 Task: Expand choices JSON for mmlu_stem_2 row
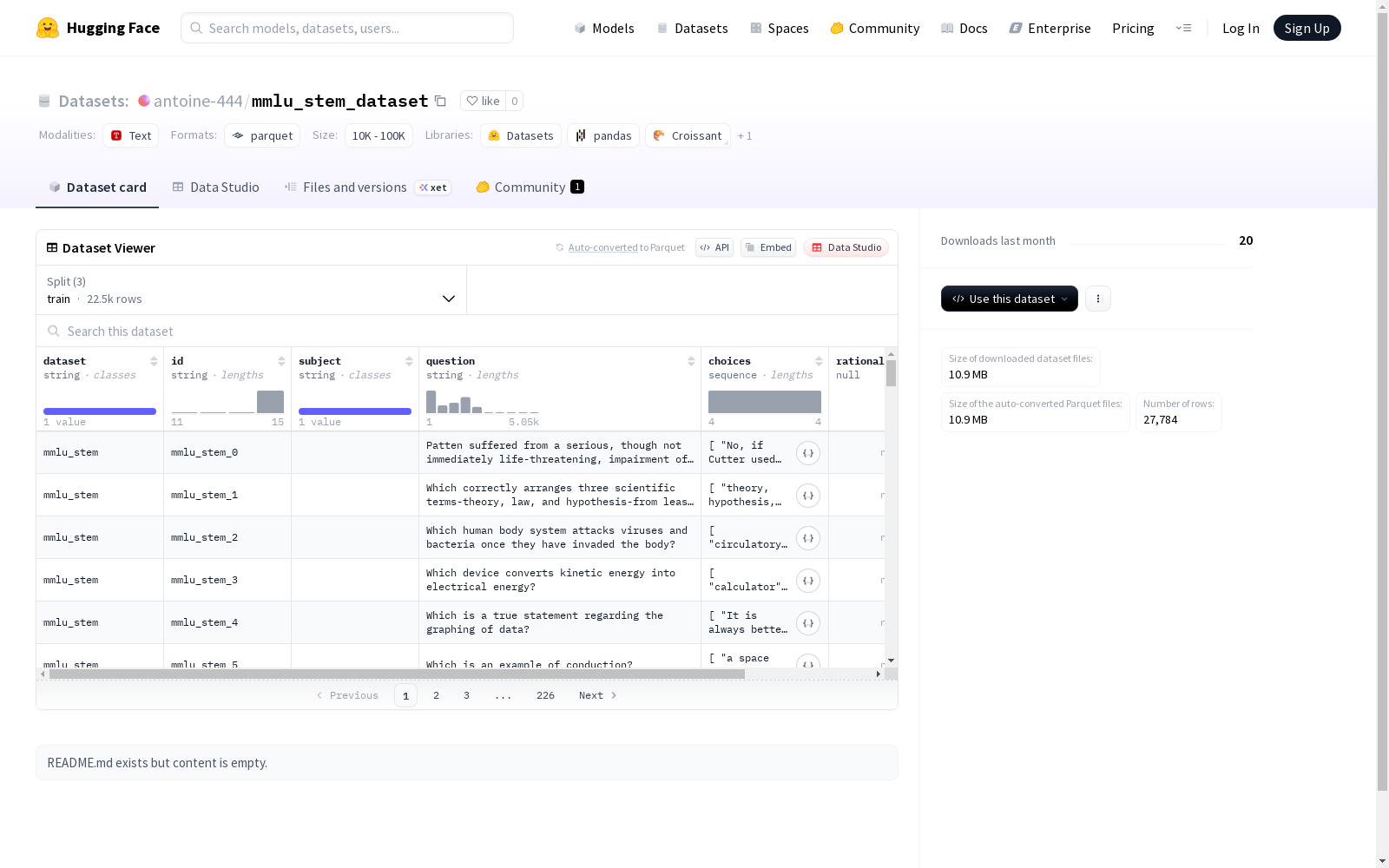[x=808, y=538]
